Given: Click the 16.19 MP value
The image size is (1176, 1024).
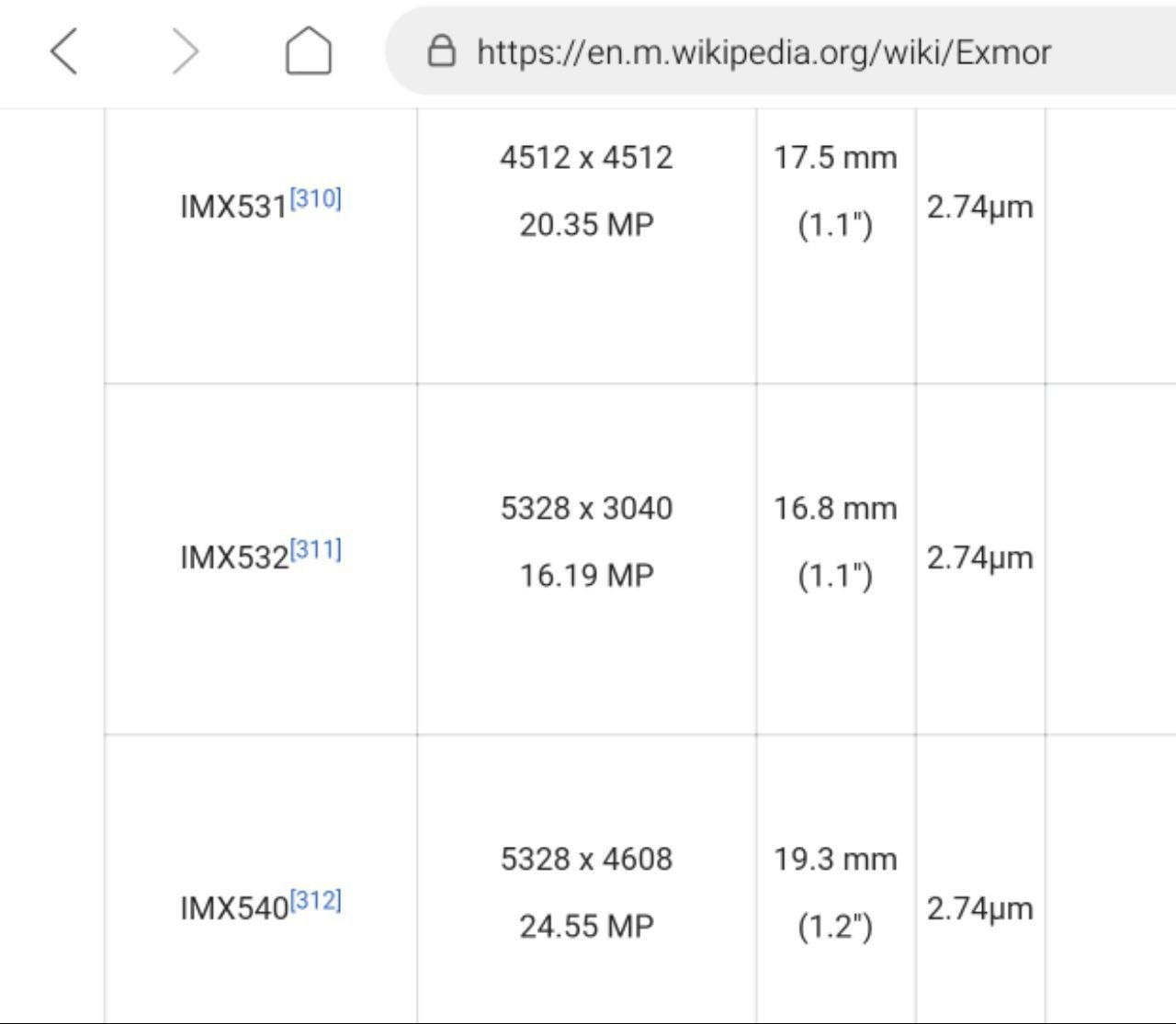Looking at the screenshot, I should click(586, 575).
